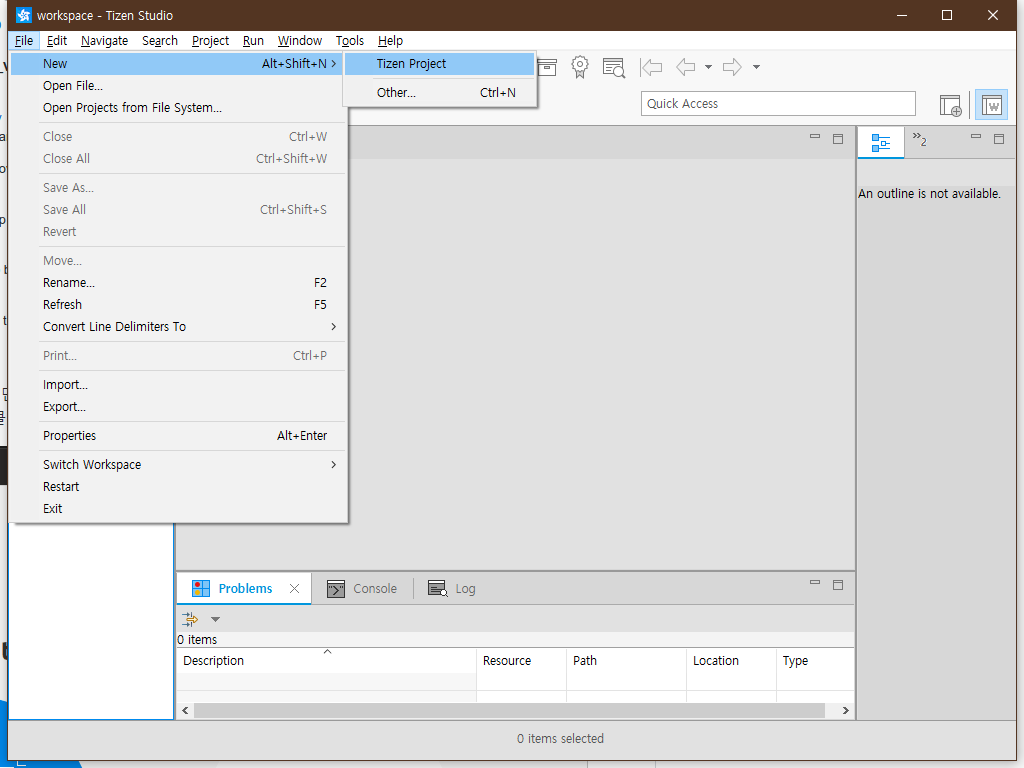Expand the Switch Workspace submenu
1024x768 pixels.
[178, 464]
